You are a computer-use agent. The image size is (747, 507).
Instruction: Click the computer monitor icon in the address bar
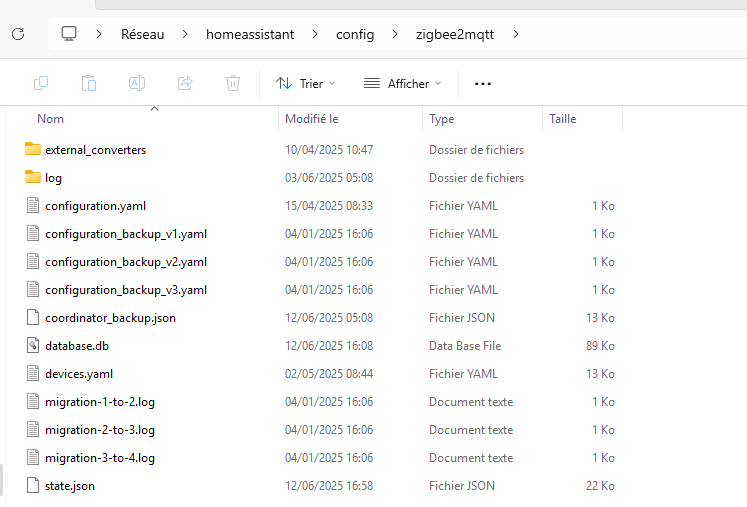(69, 34)
